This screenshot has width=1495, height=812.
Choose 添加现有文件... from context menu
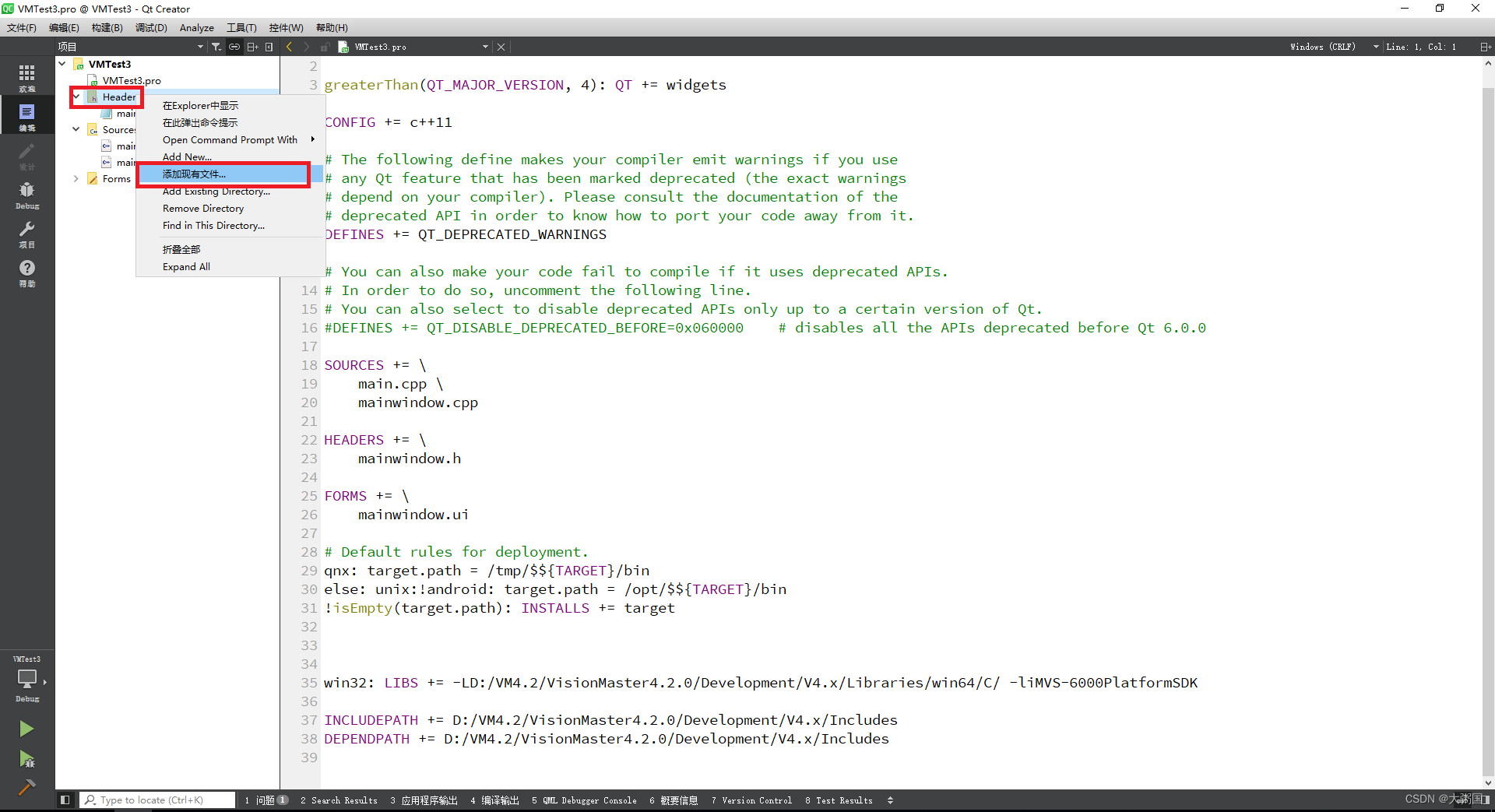(230, 174)
